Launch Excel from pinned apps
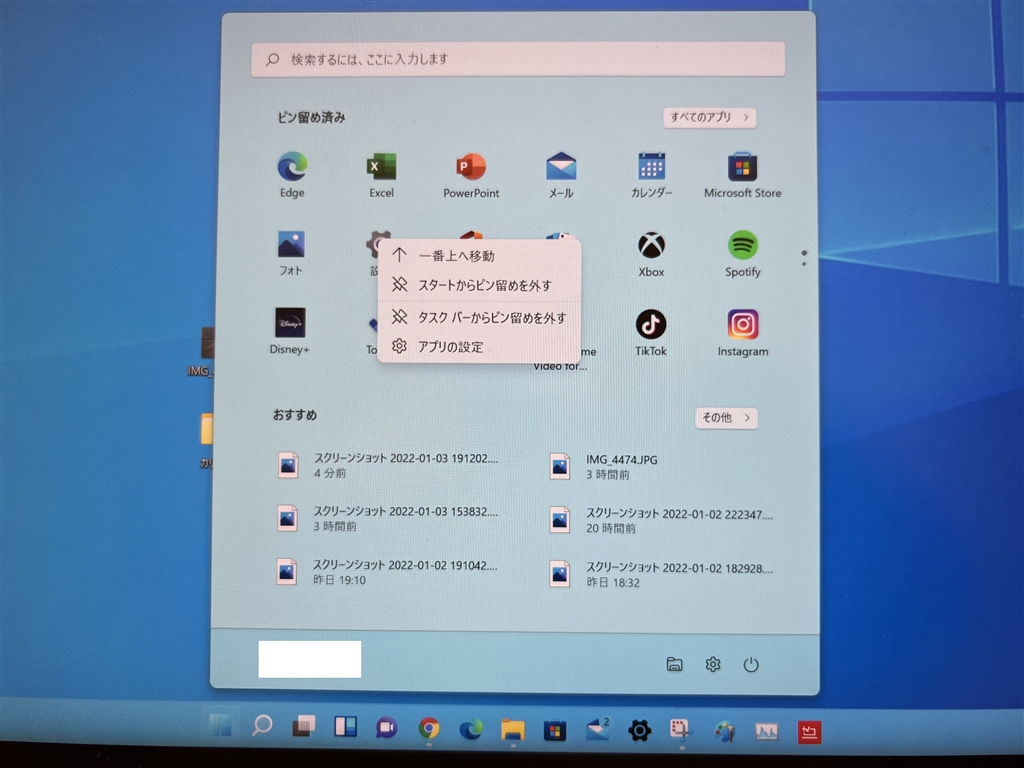Viewport: 1024px width, 768px height. [381, 174]
